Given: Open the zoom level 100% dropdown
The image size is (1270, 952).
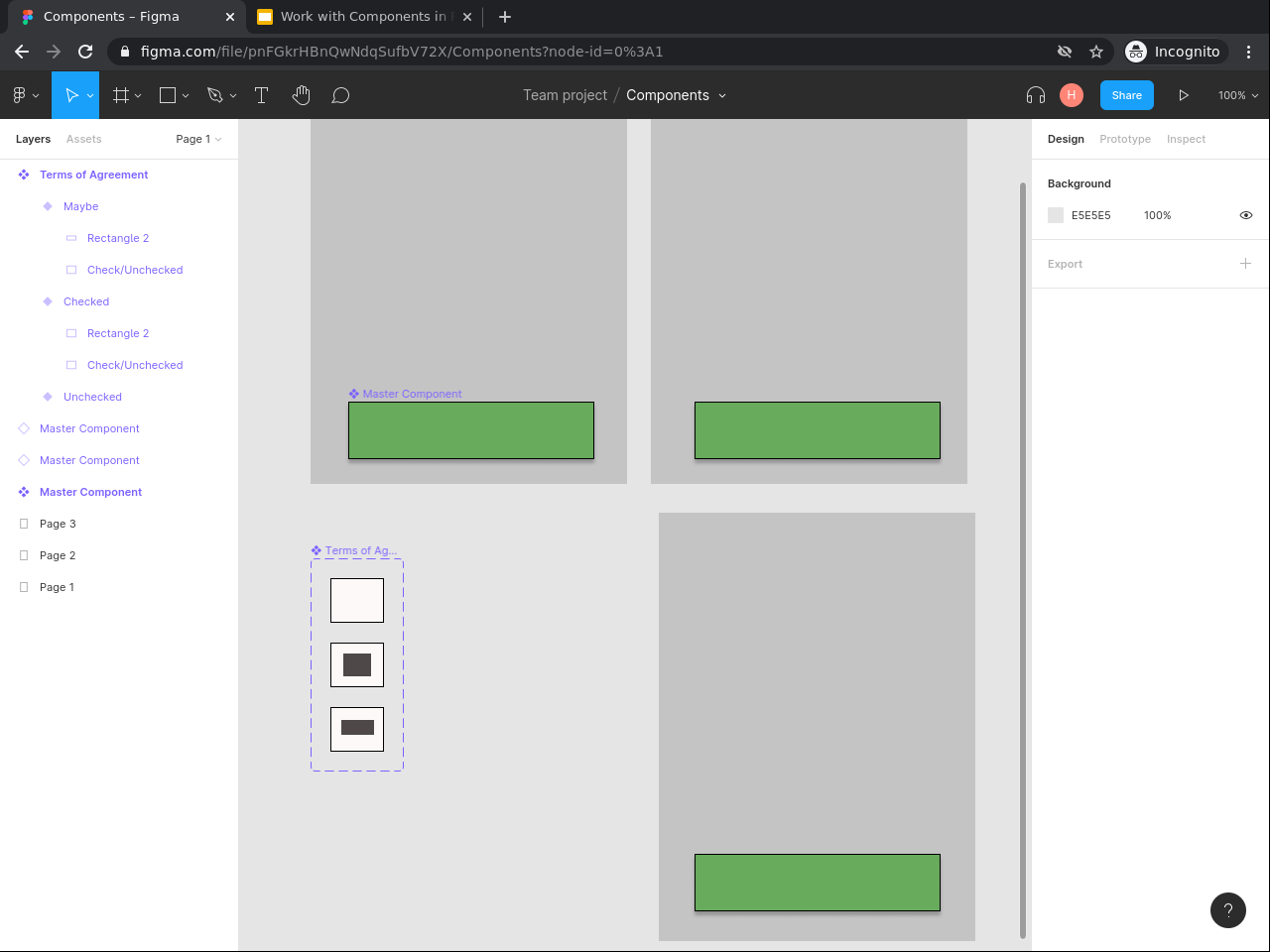Looking at the screenshot, I should pos(1238,95).
